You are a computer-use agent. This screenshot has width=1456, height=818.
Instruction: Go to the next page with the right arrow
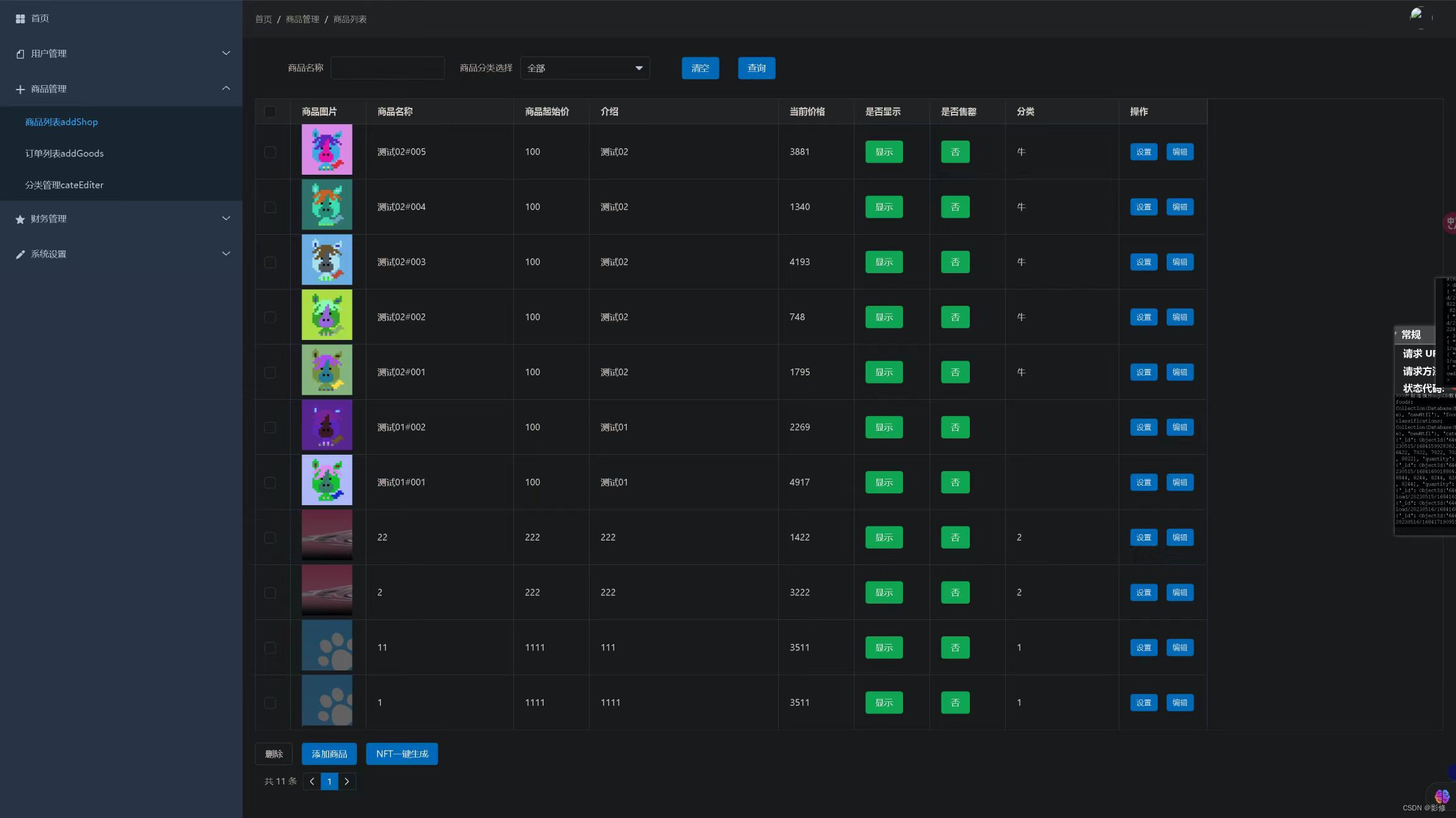pyautogui.click(x=347, y=781)
